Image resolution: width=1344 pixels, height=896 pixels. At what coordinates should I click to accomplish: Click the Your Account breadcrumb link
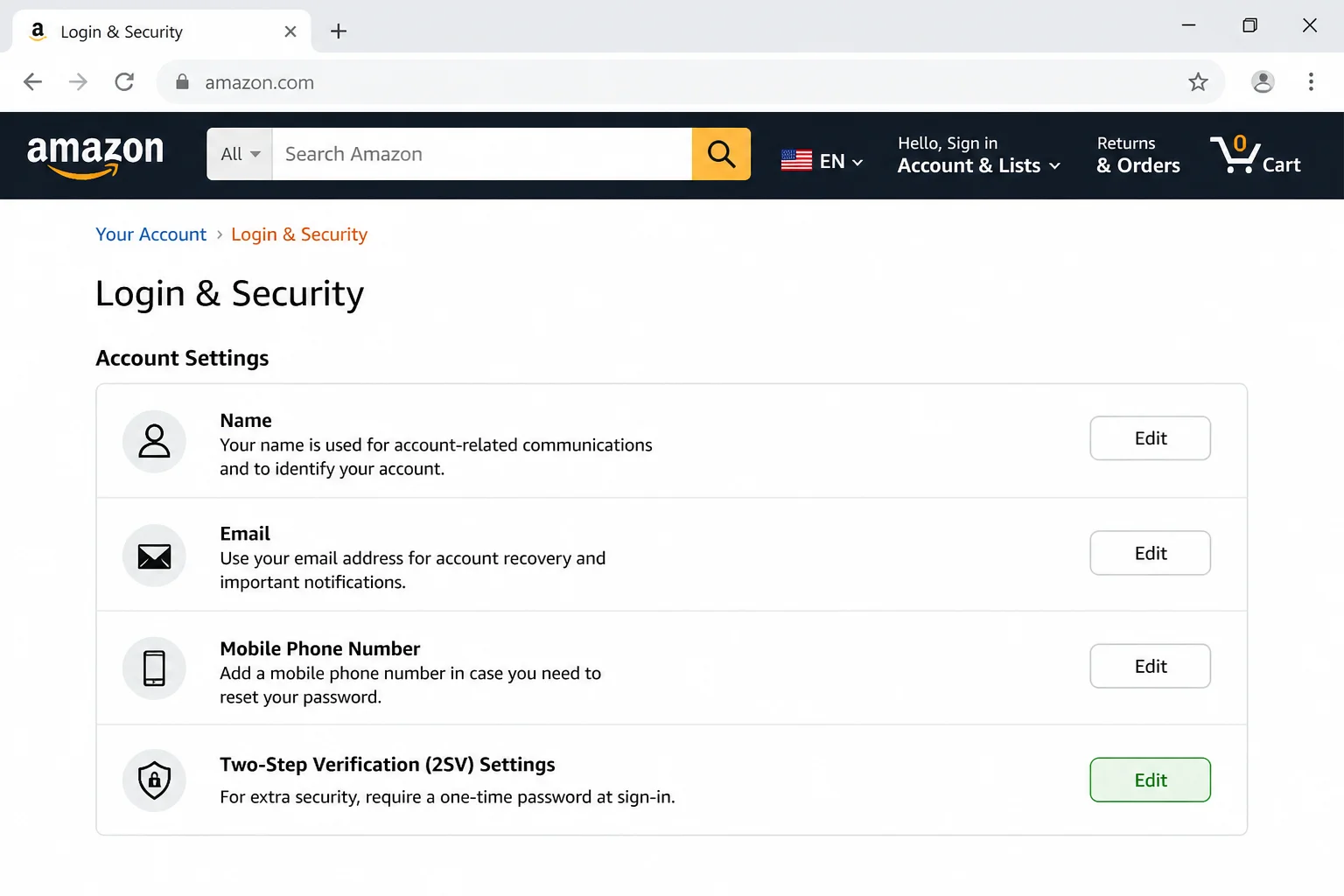pyautogui.click(x=150, y=234)
